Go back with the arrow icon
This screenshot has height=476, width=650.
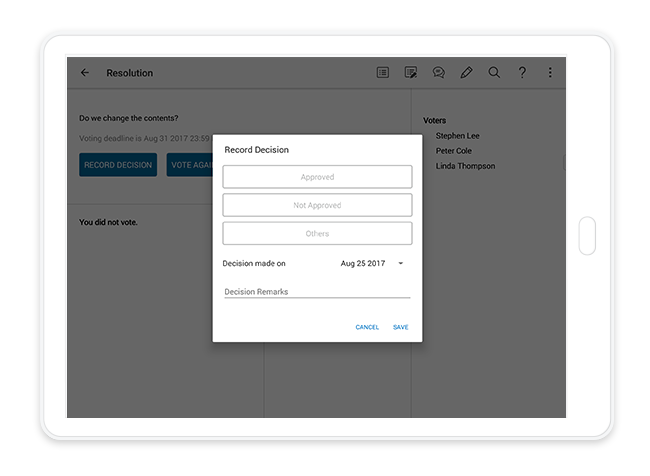(85, 73)
